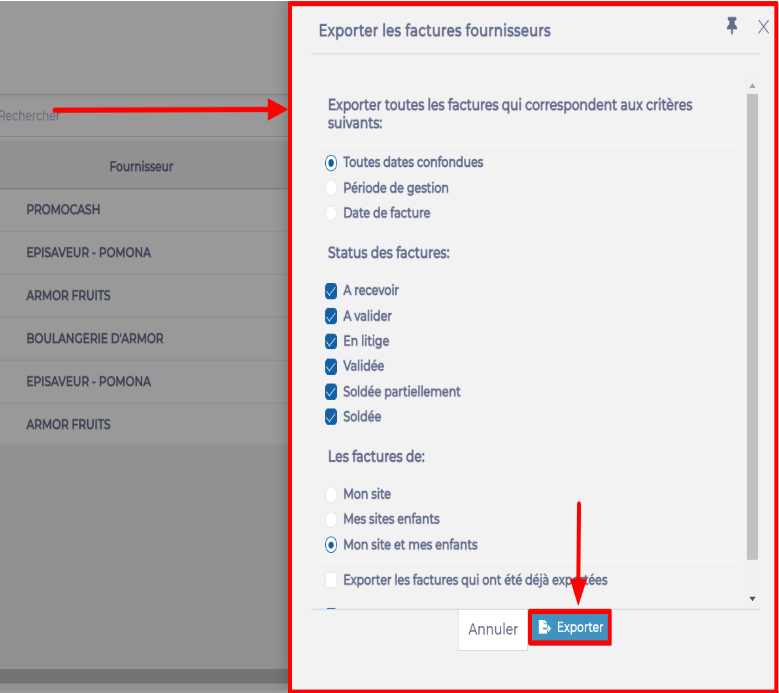
Task: Close the export dialog with X
Action: pos(763,27)
